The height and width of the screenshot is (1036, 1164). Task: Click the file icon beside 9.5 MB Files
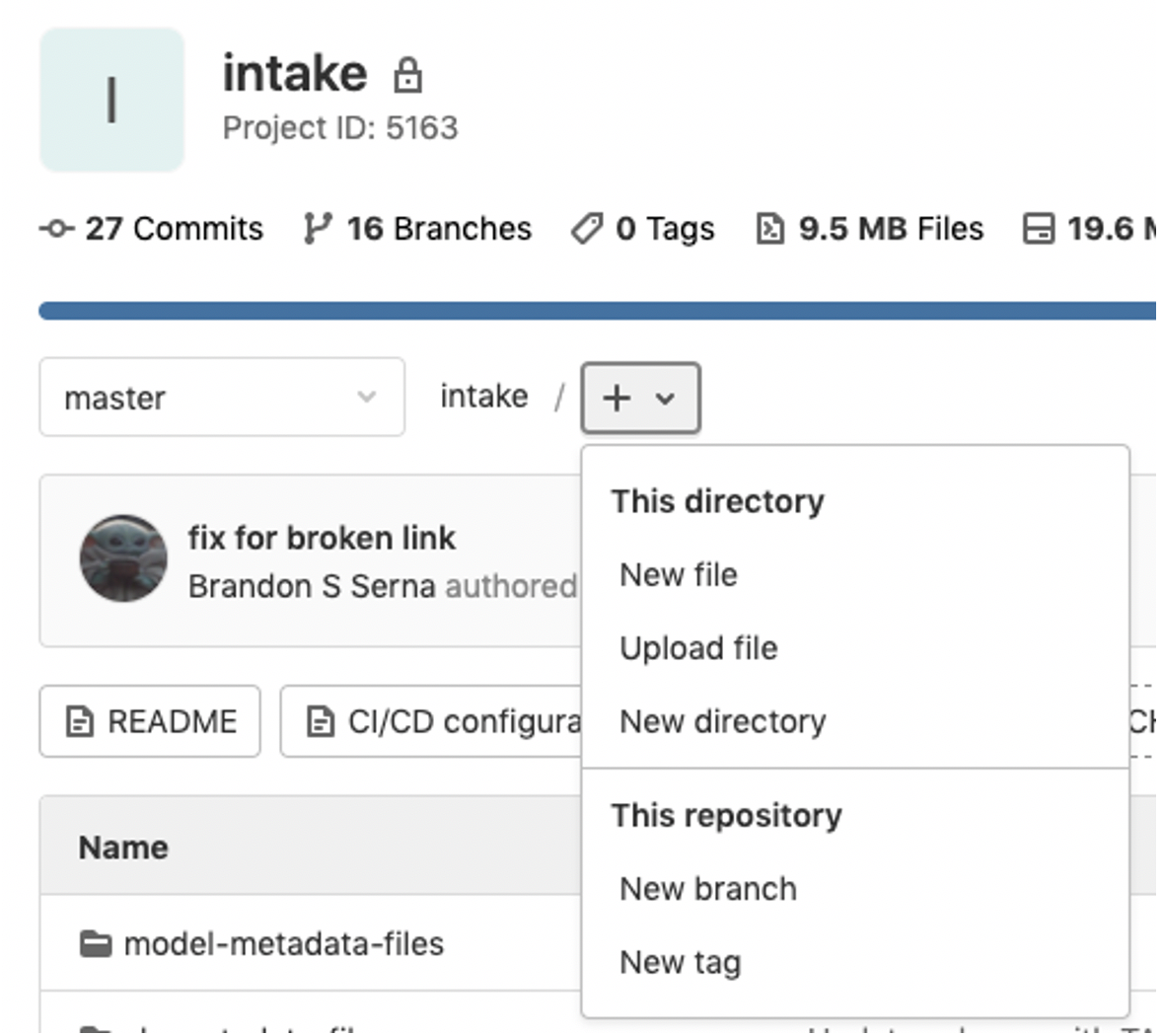(769, 229)
